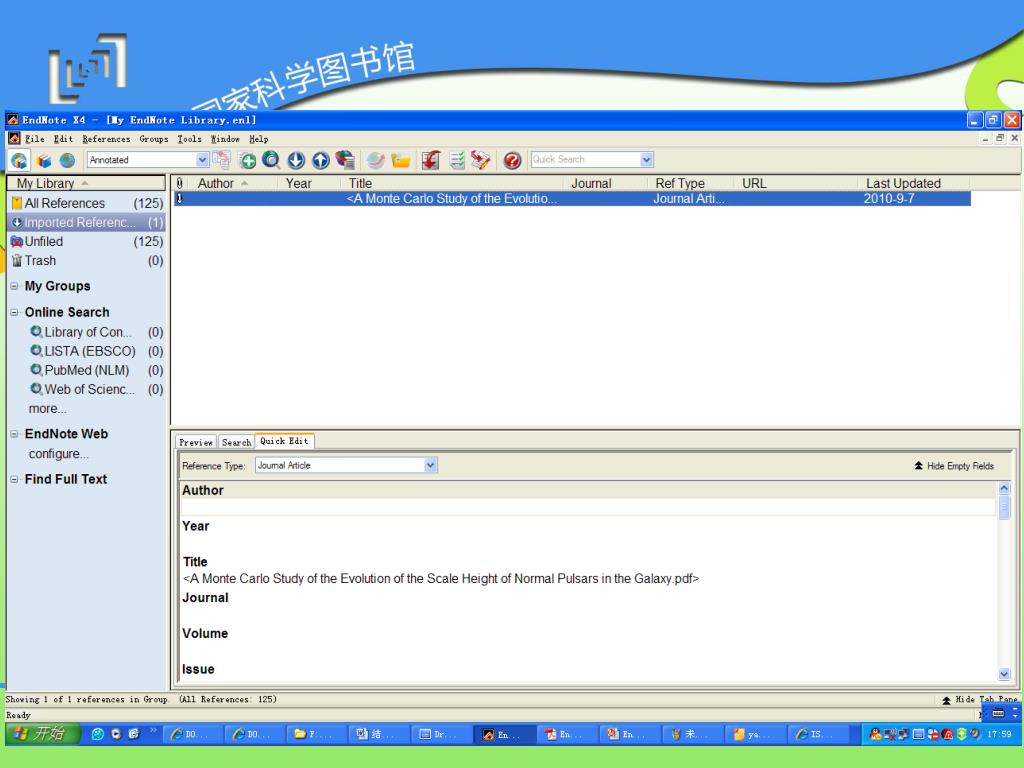Sort by Last Updated column header
Viewport: 1024px width, 768px height.
click(x=914, y=184)
